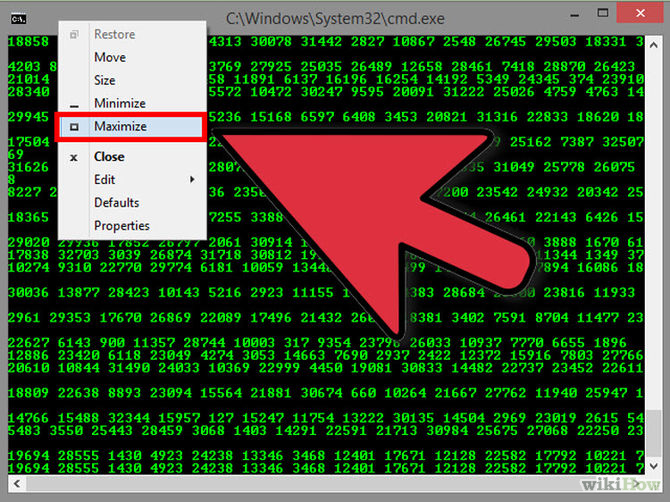The width and height of the screenshot is (670, 502).
Task: Open Defaults from the menu
Action: click(x=117, y=203)
